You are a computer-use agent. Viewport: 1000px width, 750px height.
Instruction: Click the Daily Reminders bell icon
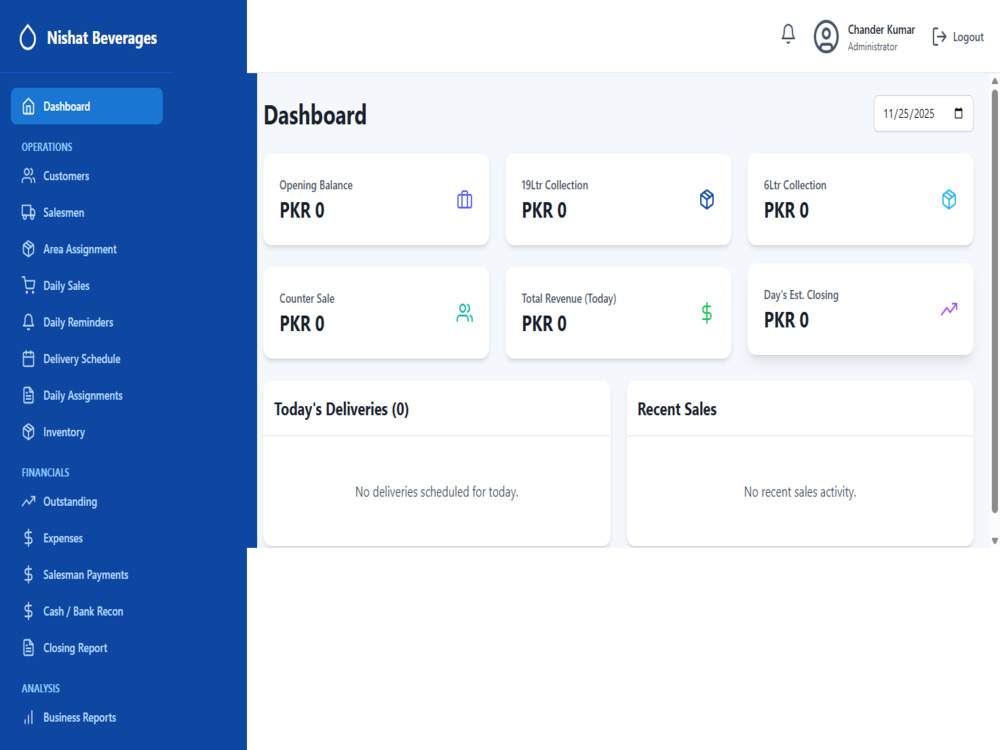(28, 322)
